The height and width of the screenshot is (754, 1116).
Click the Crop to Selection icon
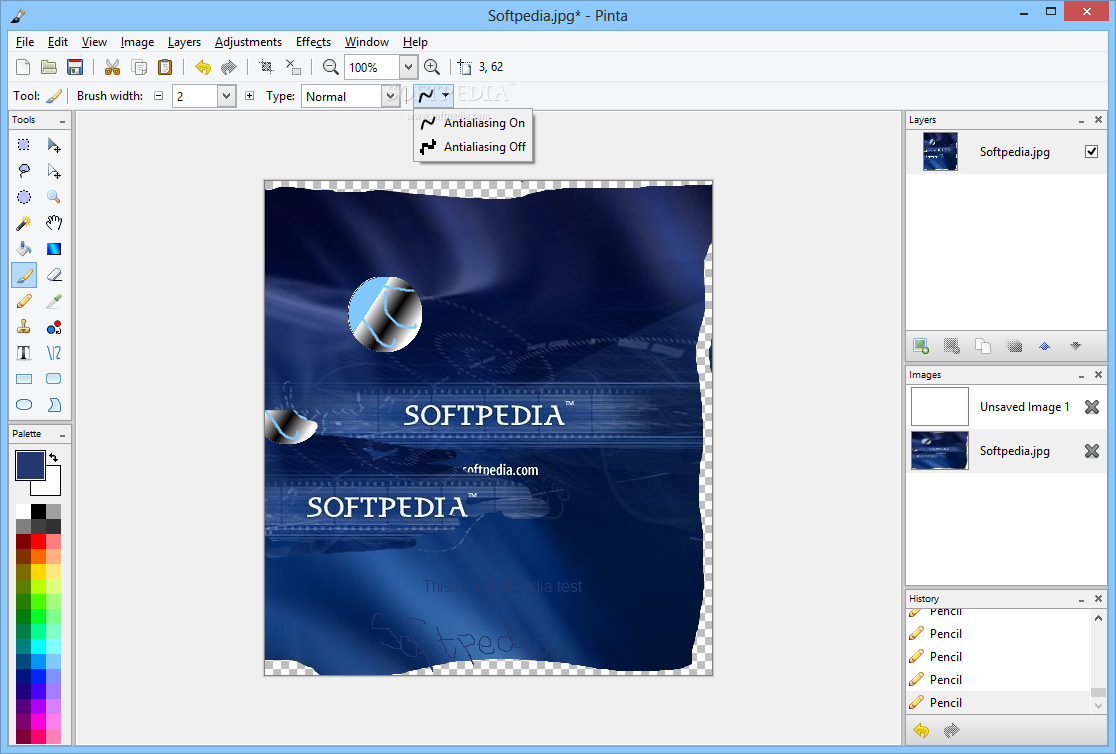(x=266, y=67)
